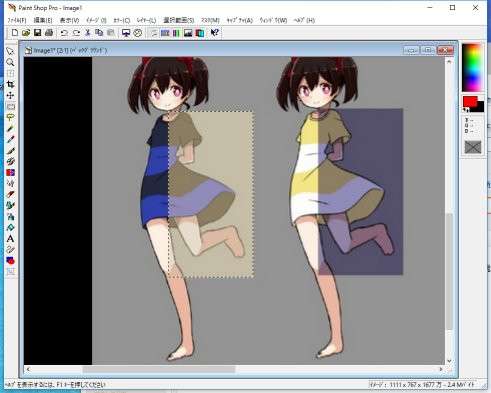
Task: Click the red foreground color swatch
Action: (x=469, y=101)
